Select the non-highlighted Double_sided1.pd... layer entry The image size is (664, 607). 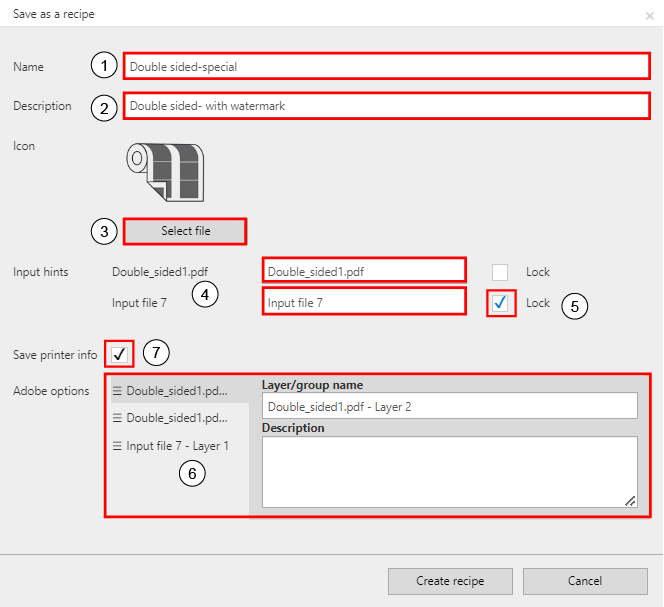pyautogui.click(x=177, y=418)
